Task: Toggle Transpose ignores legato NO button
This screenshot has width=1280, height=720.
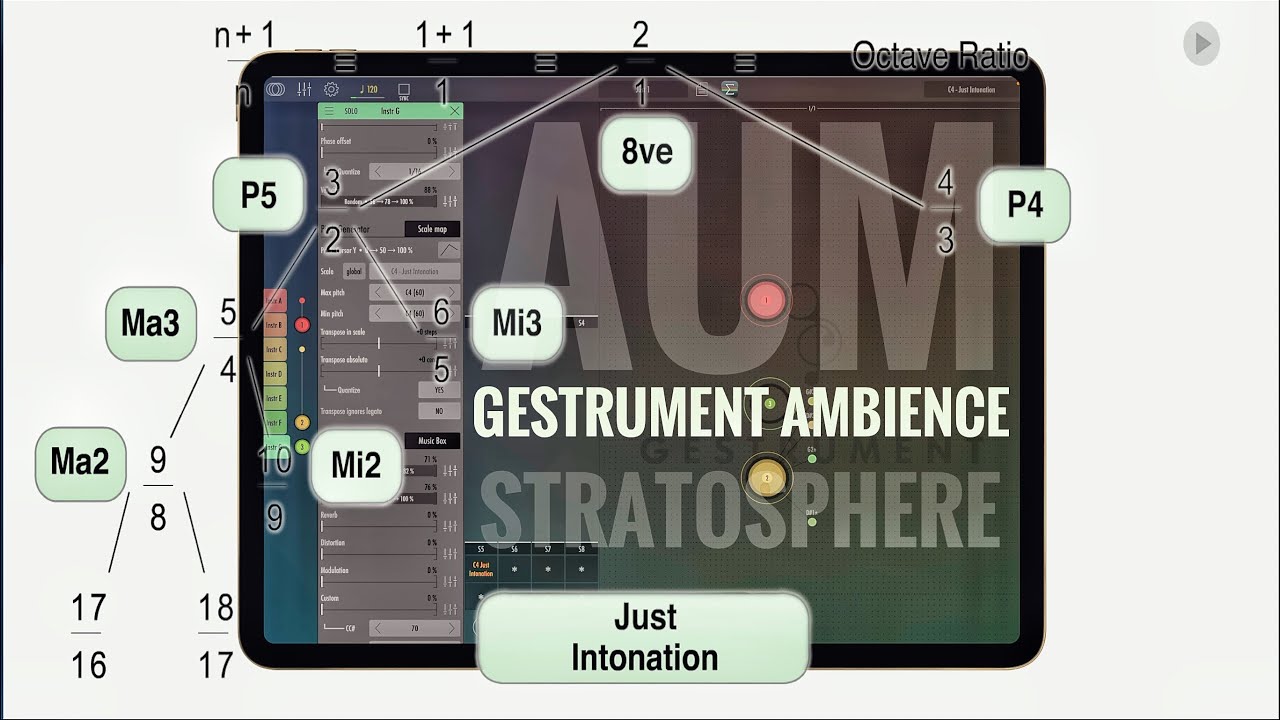Action: (x=439, y=411)
